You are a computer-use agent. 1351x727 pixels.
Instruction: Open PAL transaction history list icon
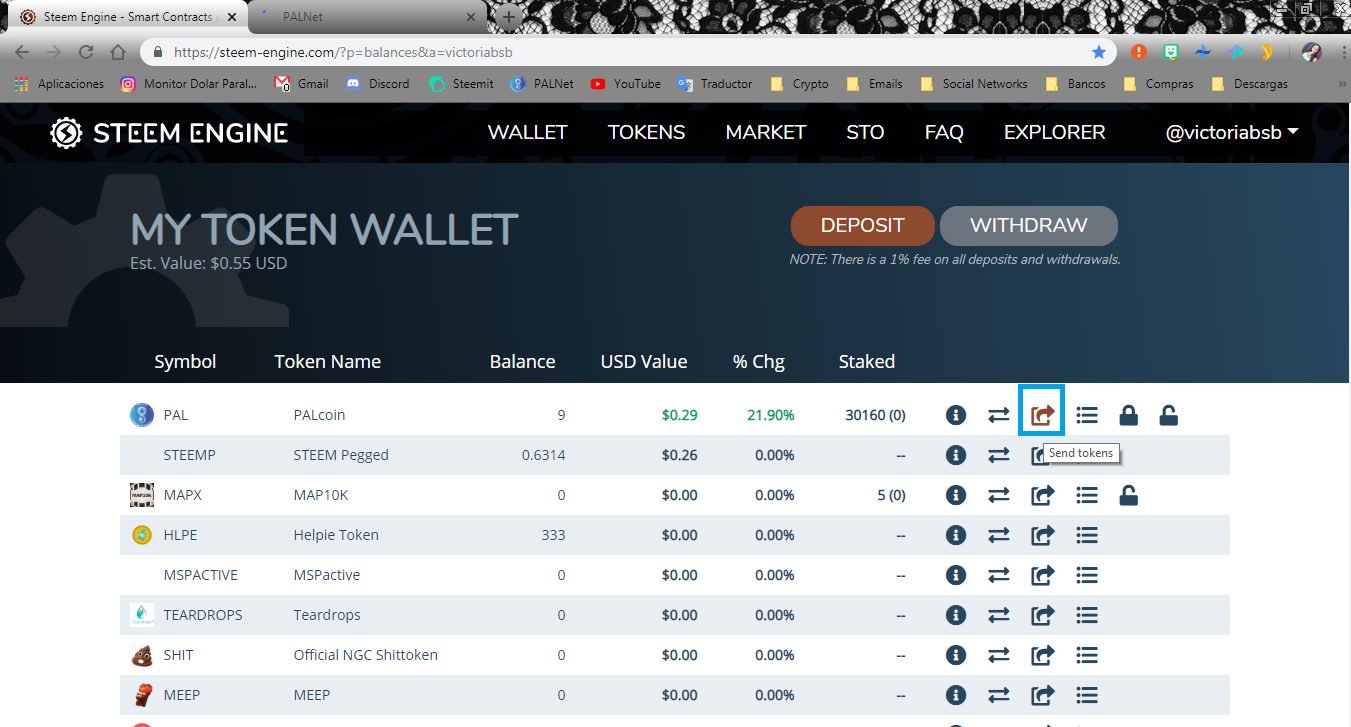click(x=1087, y=415)
